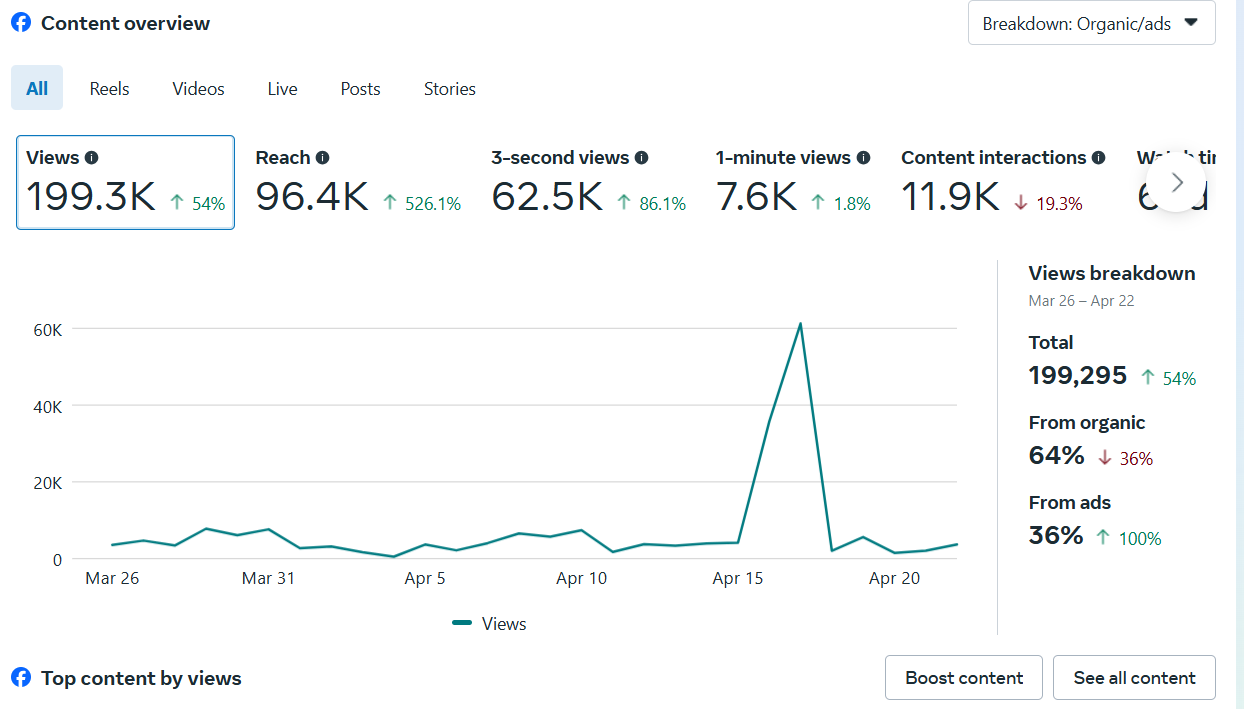Click the Facebook logo beside Top content by views
This screenshot has height=709, width=1244.
[20, 677]
